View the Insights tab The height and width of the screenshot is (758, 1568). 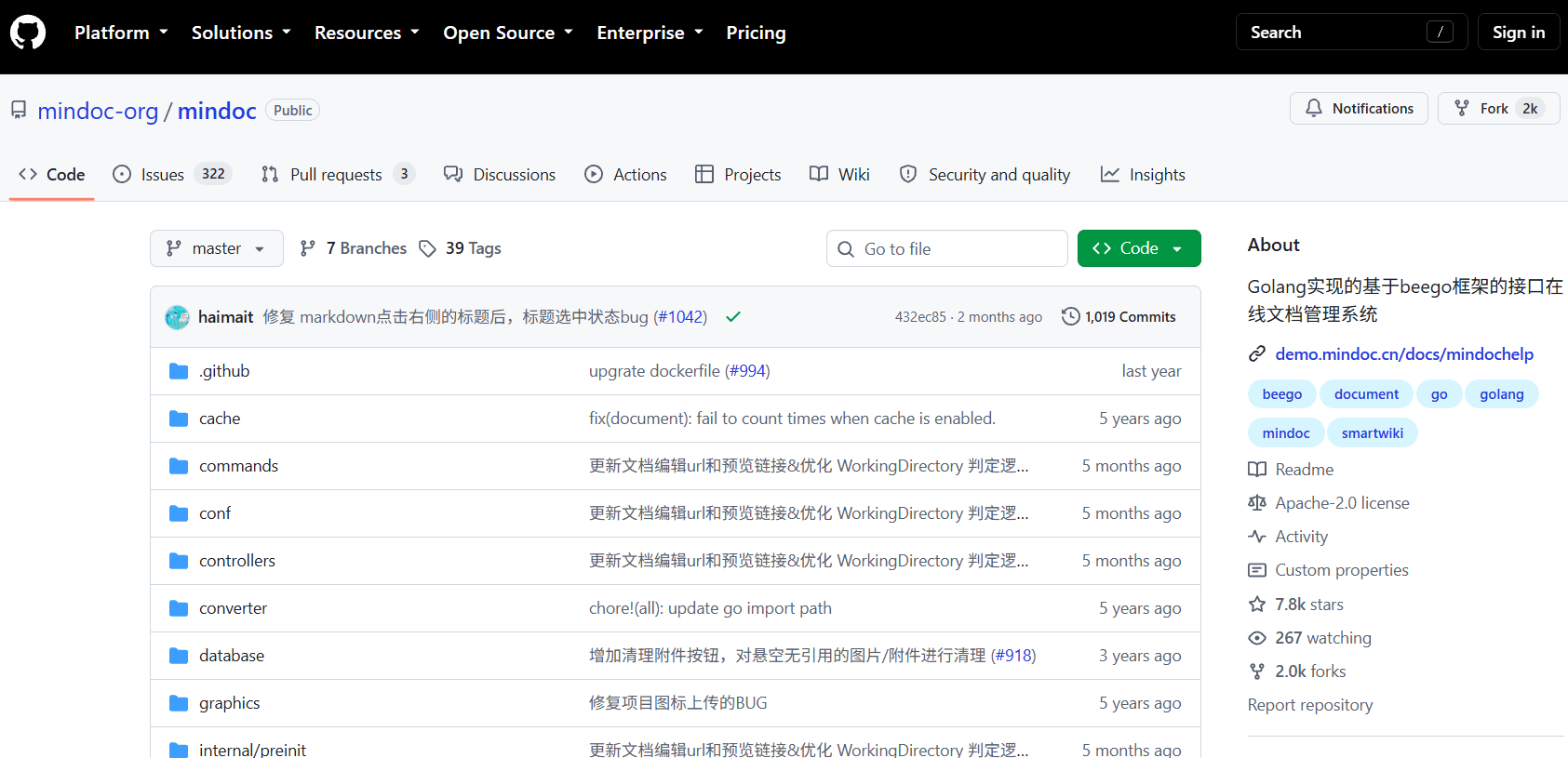[1142, 174]
